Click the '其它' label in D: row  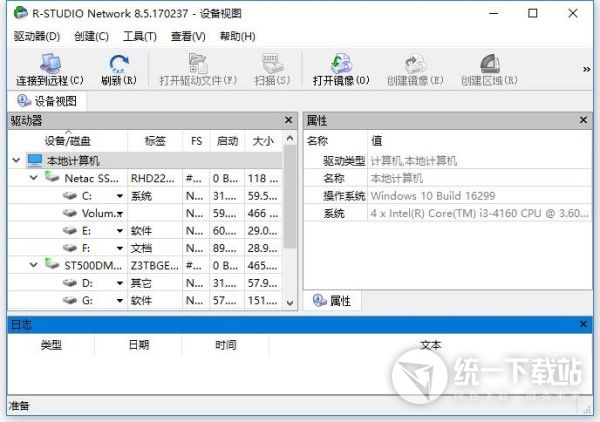141,283
